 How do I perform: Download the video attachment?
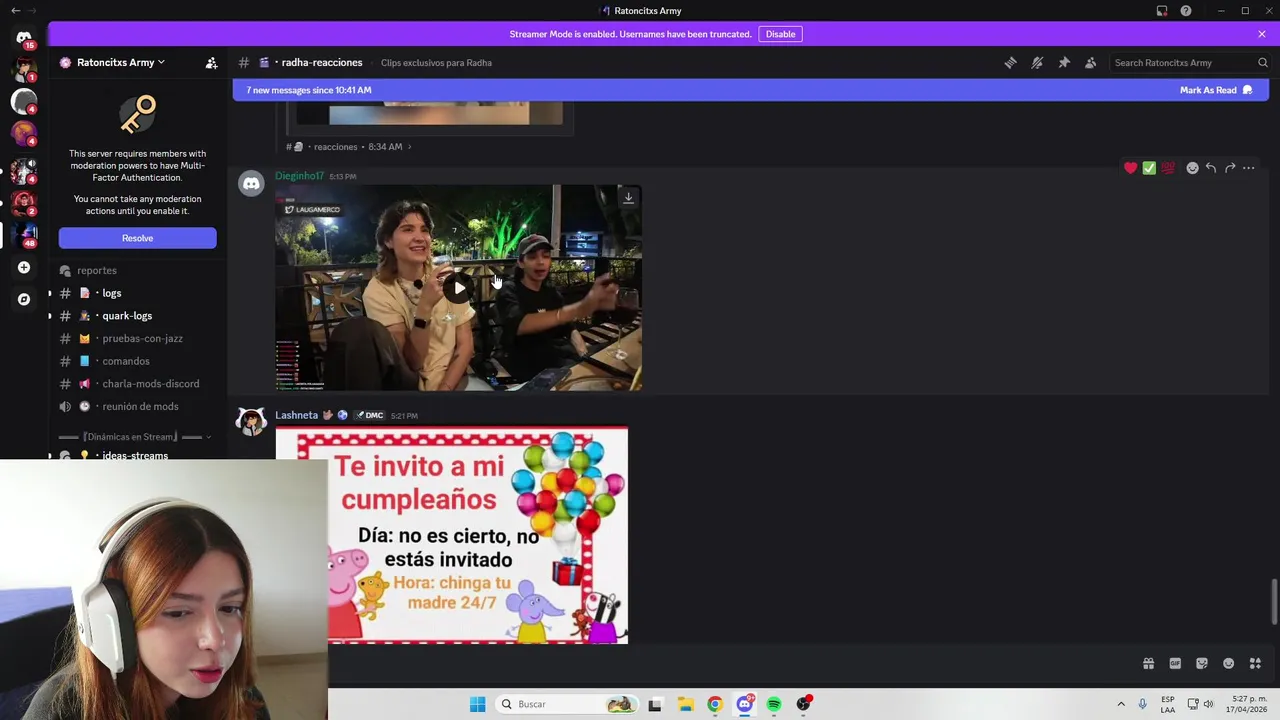pos(628,197)
